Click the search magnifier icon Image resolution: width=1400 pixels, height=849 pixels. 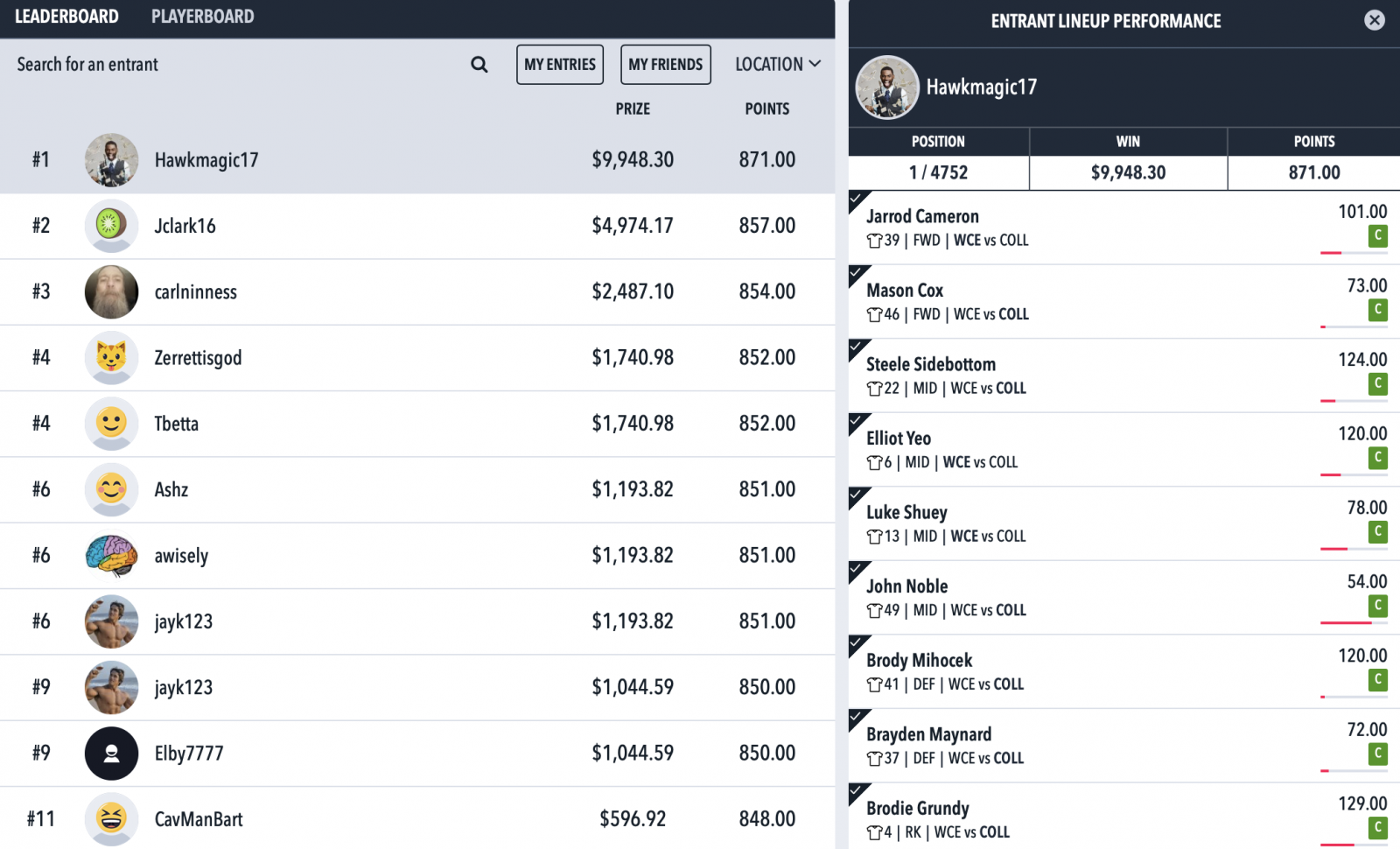[x=479, y=64]
